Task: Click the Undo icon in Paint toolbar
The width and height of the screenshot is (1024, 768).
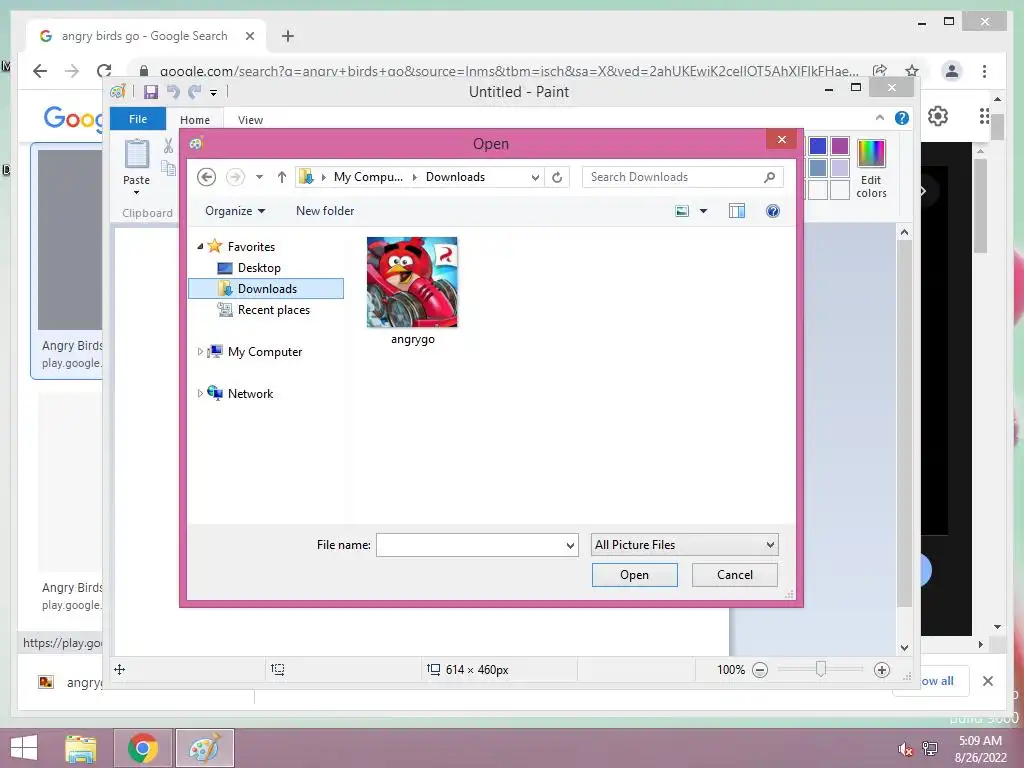Action: point(173,92)
